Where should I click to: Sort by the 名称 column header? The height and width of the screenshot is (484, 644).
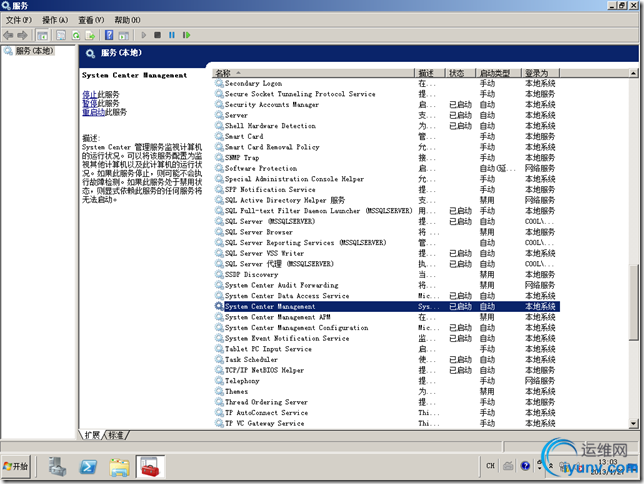(313, 73)
